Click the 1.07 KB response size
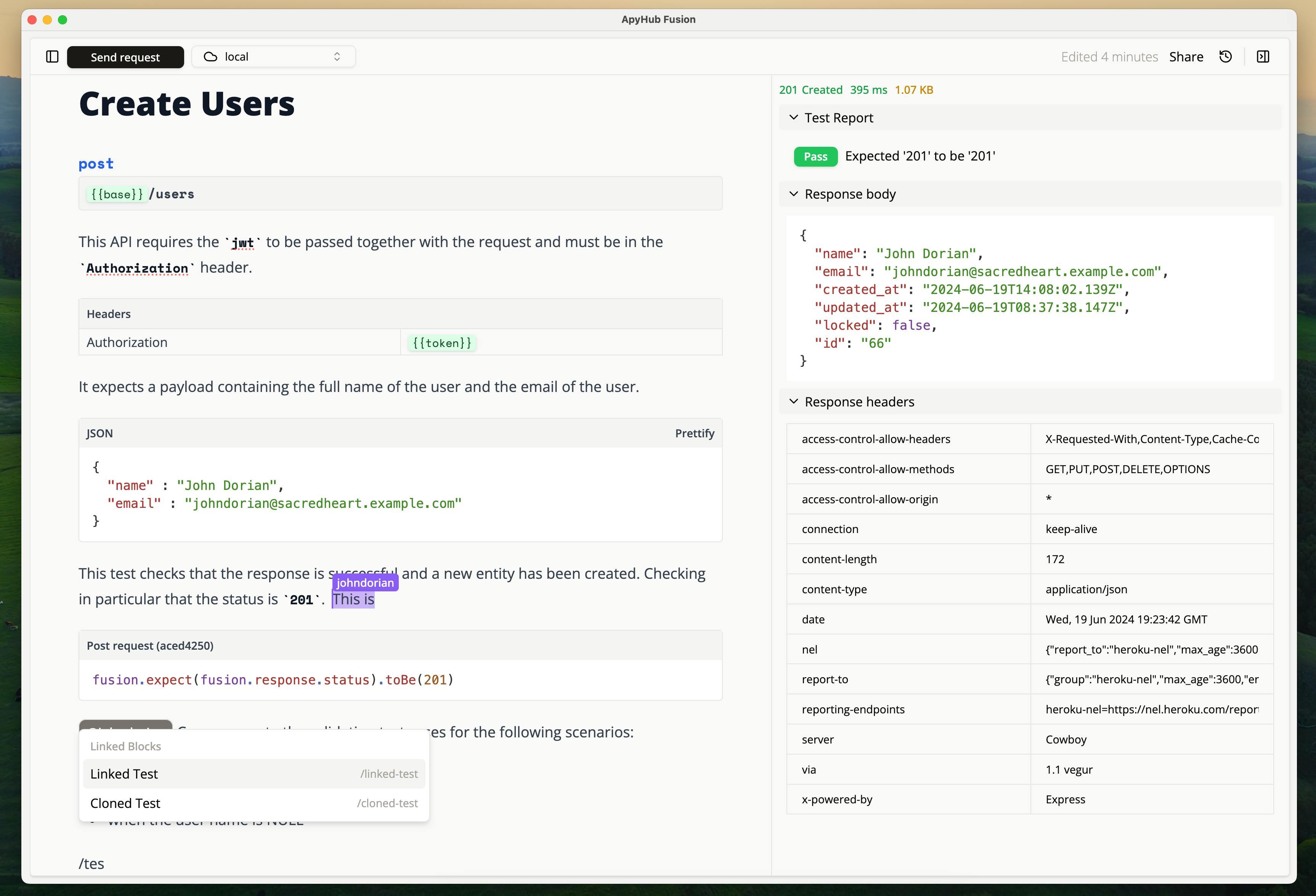 click(x=914, y=90)
